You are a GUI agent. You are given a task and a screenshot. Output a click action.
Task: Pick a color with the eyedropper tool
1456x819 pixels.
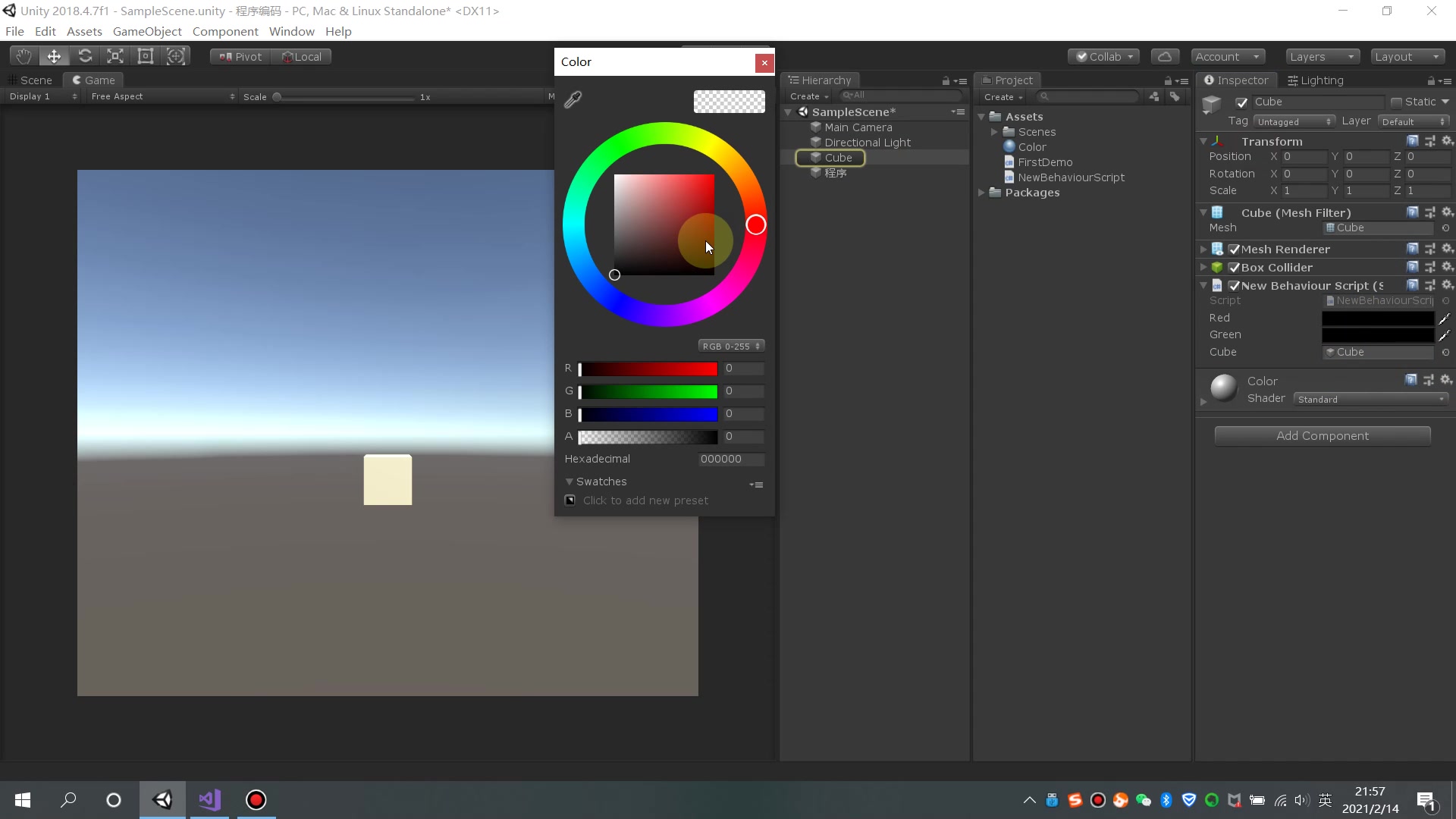click(573, 99)
